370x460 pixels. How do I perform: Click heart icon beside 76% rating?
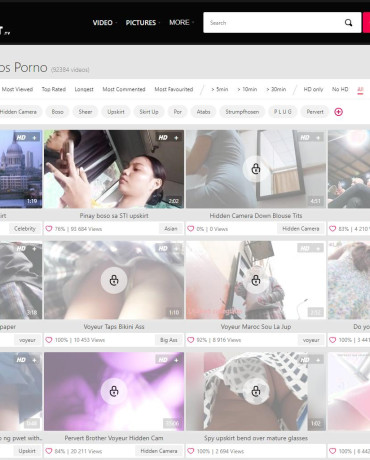click(x=49, y=229)
